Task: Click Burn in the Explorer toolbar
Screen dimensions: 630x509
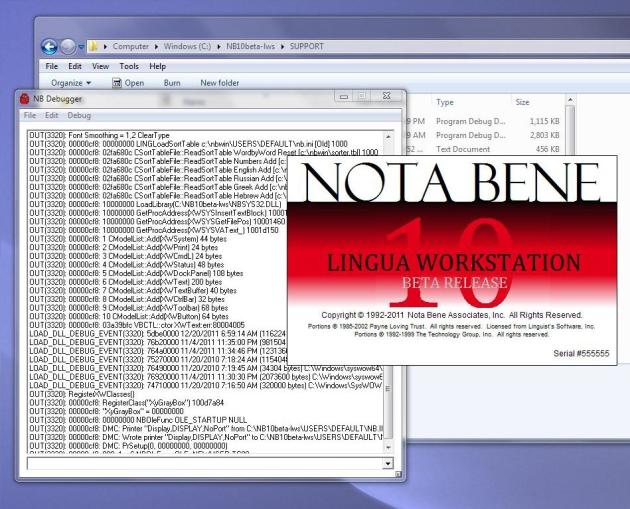Action: pos(172,83)
